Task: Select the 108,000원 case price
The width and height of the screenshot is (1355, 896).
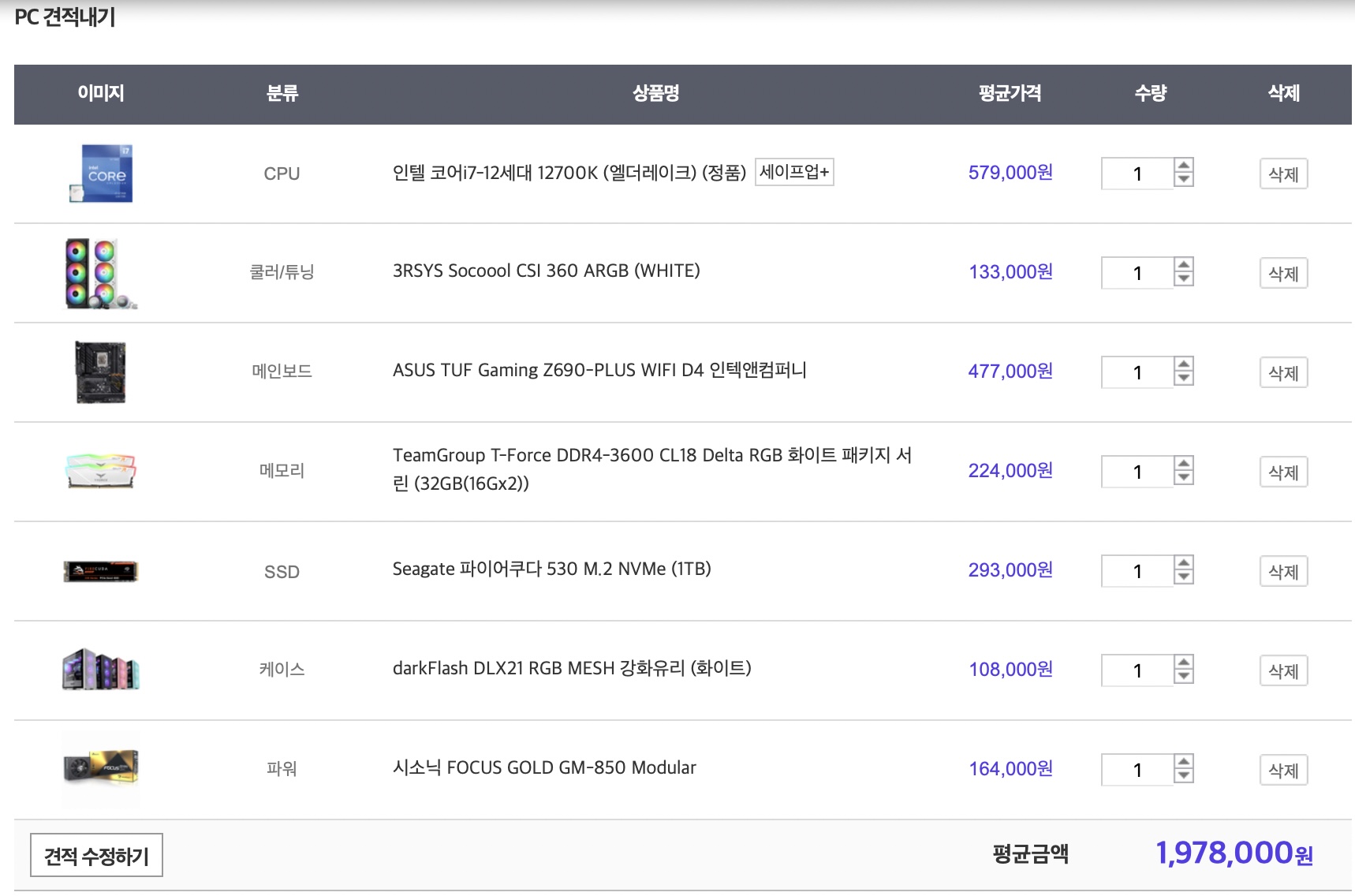Action: point(1010,670)
